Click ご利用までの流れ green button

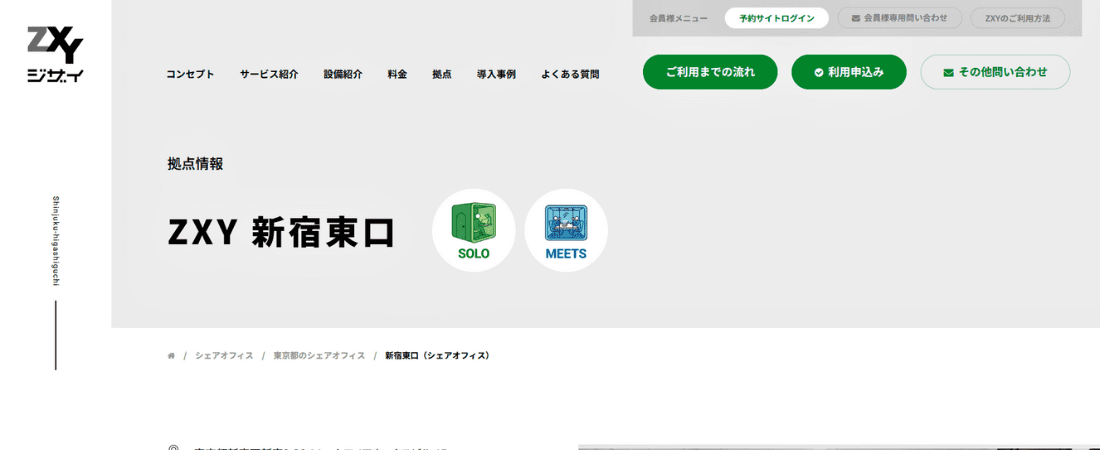click(710, 72)
